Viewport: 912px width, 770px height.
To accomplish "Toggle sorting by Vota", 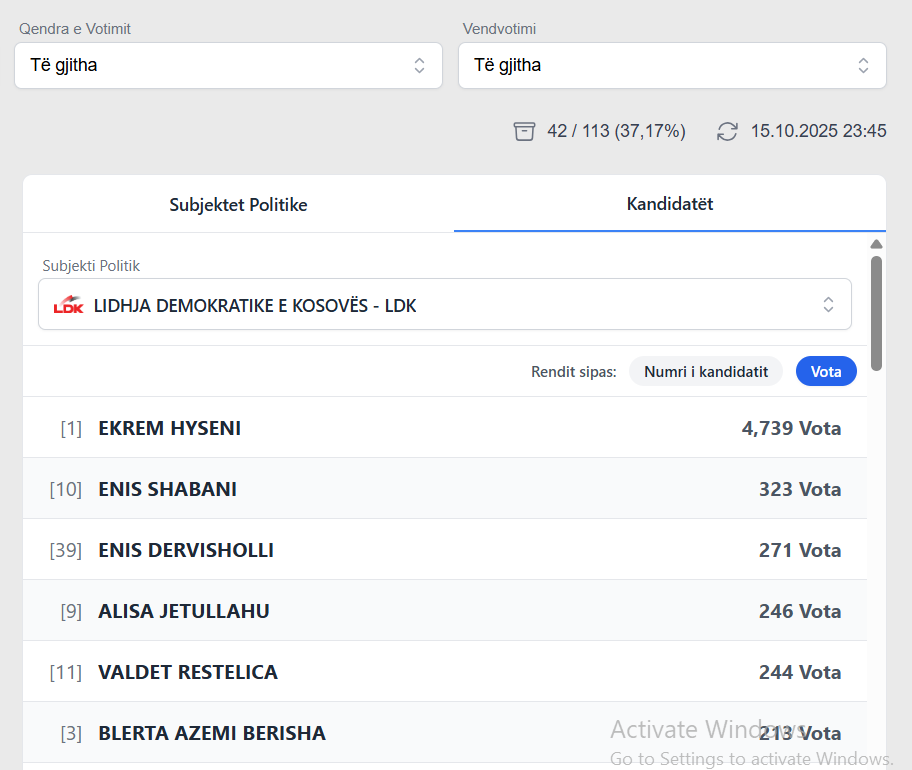I will (826, 371).
